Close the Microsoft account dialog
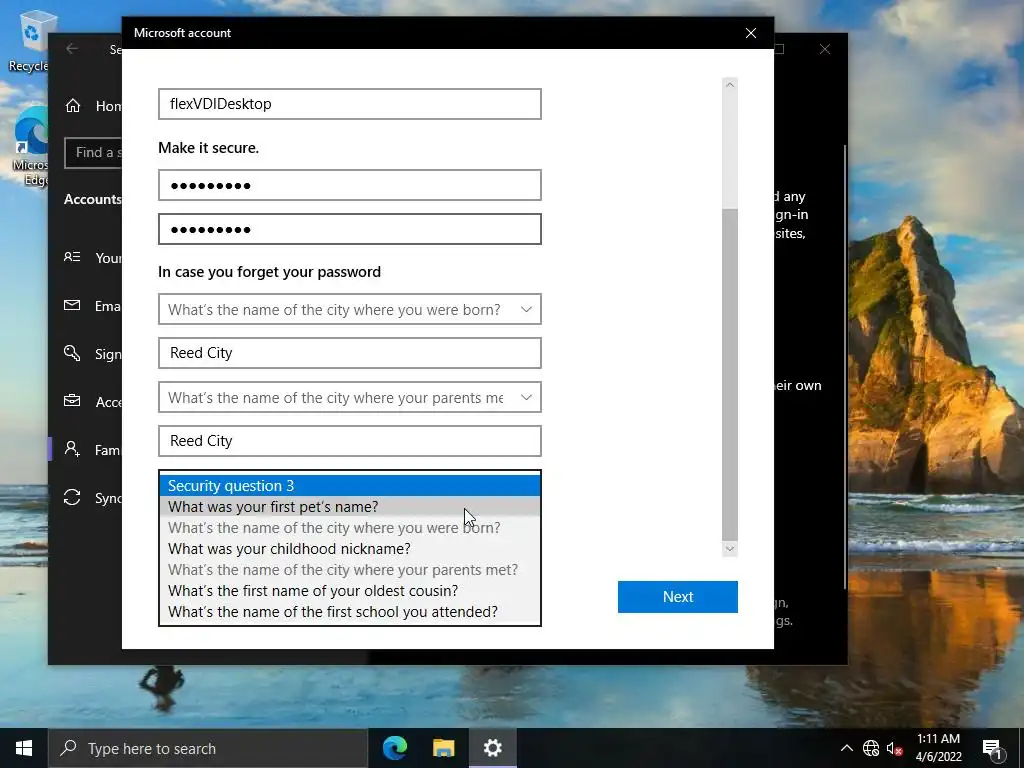This screenshot has width=1024, height=768. (x=751, y=33)
